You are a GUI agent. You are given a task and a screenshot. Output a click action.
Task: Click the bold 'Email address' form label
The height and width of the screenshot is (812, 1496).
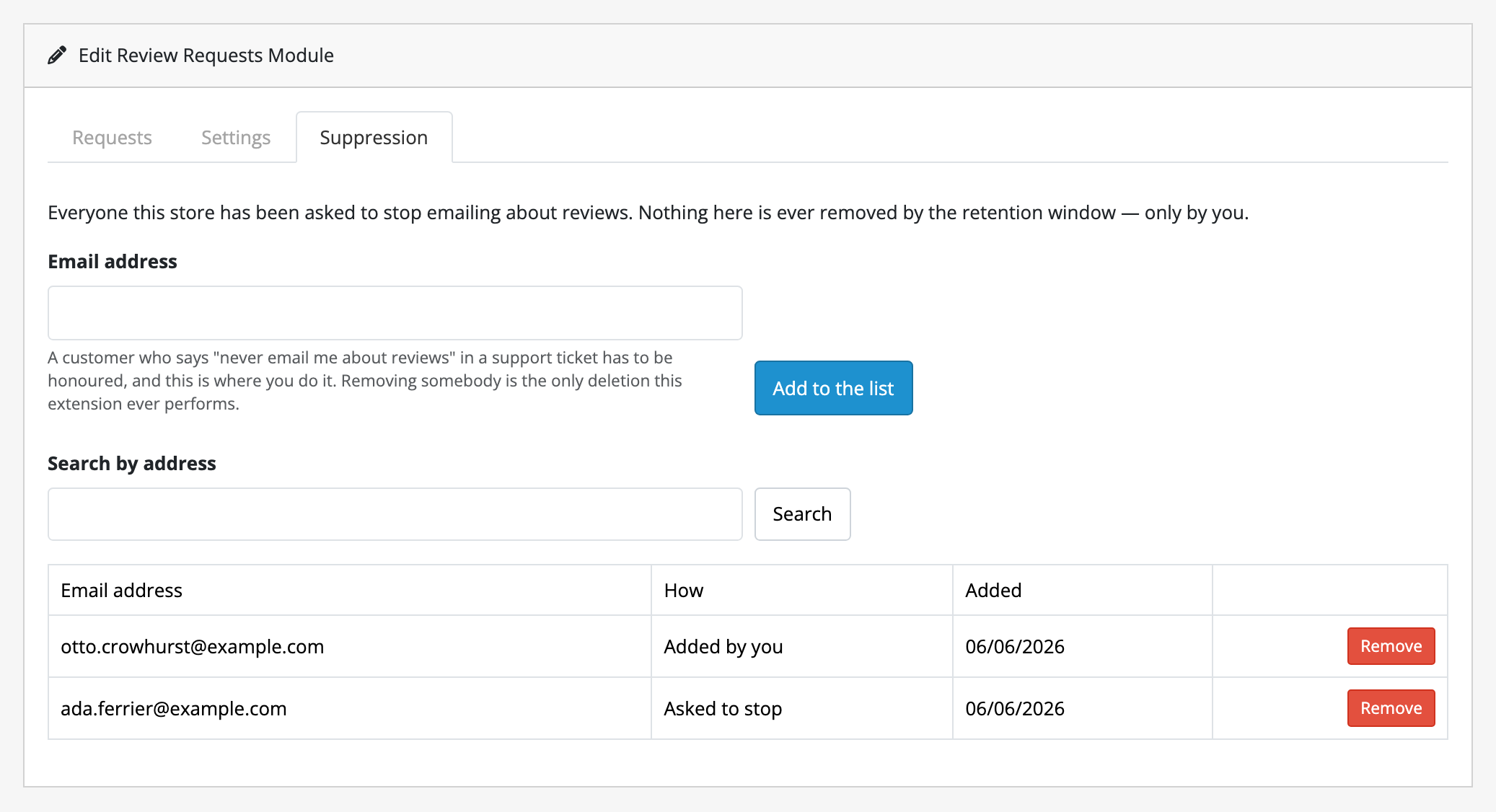coord(113,261)
